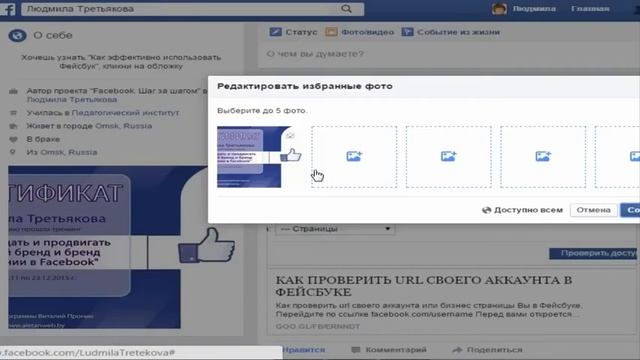This screenshot has width=640, height=360.
Task: Open the Omsk, Russia link in Живет в городе
Action: pos(123,126)
